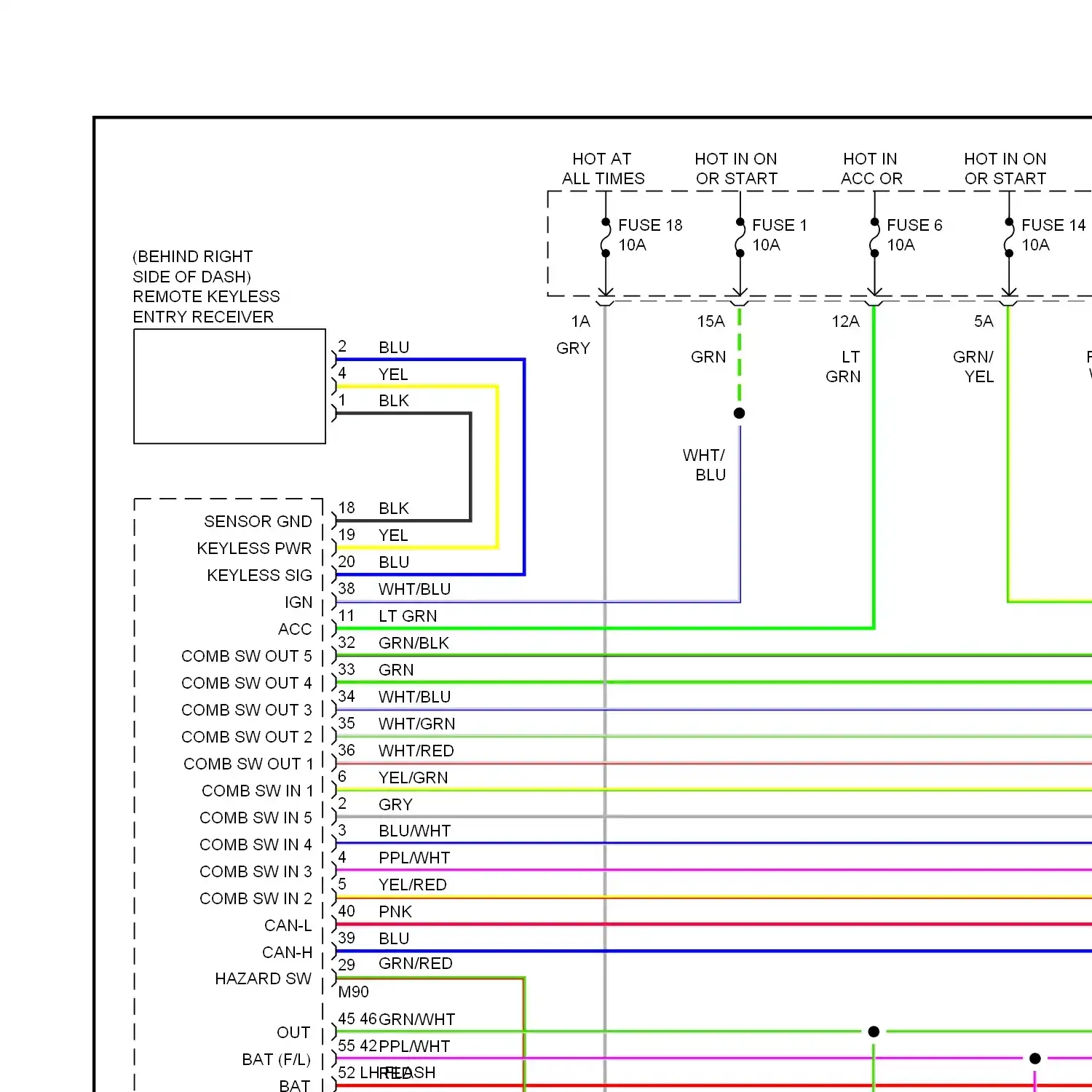Click pin "33 GRN" wire label
Viewport: 1092px width, 1092px height.
click(376, 670)
